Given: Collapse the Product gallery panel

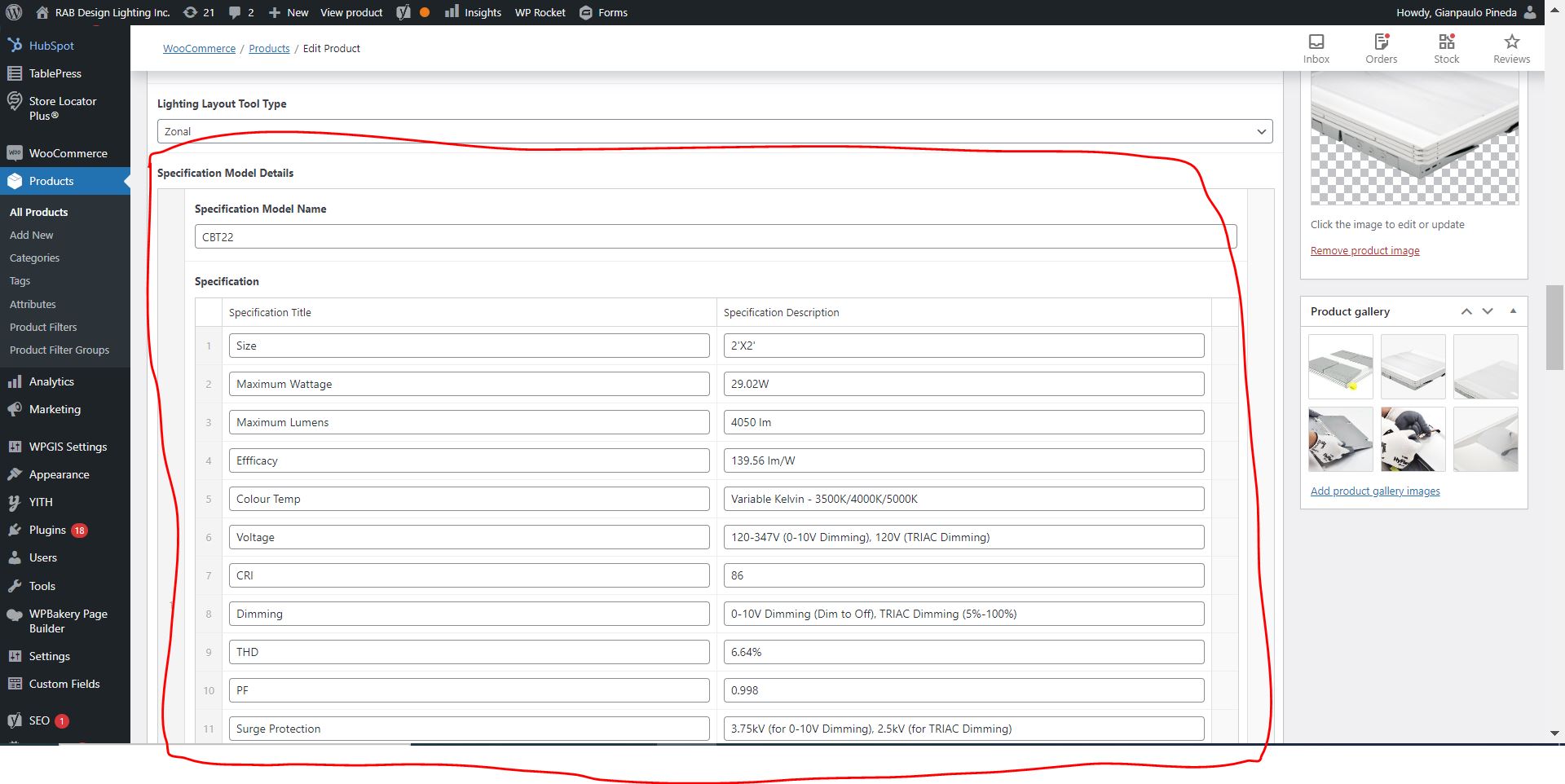Looking at the screenshot, I should coord(1513,311).
